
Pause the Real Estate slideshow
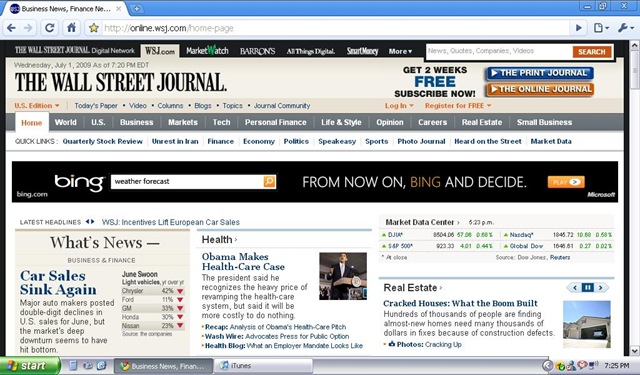[588, 288]
